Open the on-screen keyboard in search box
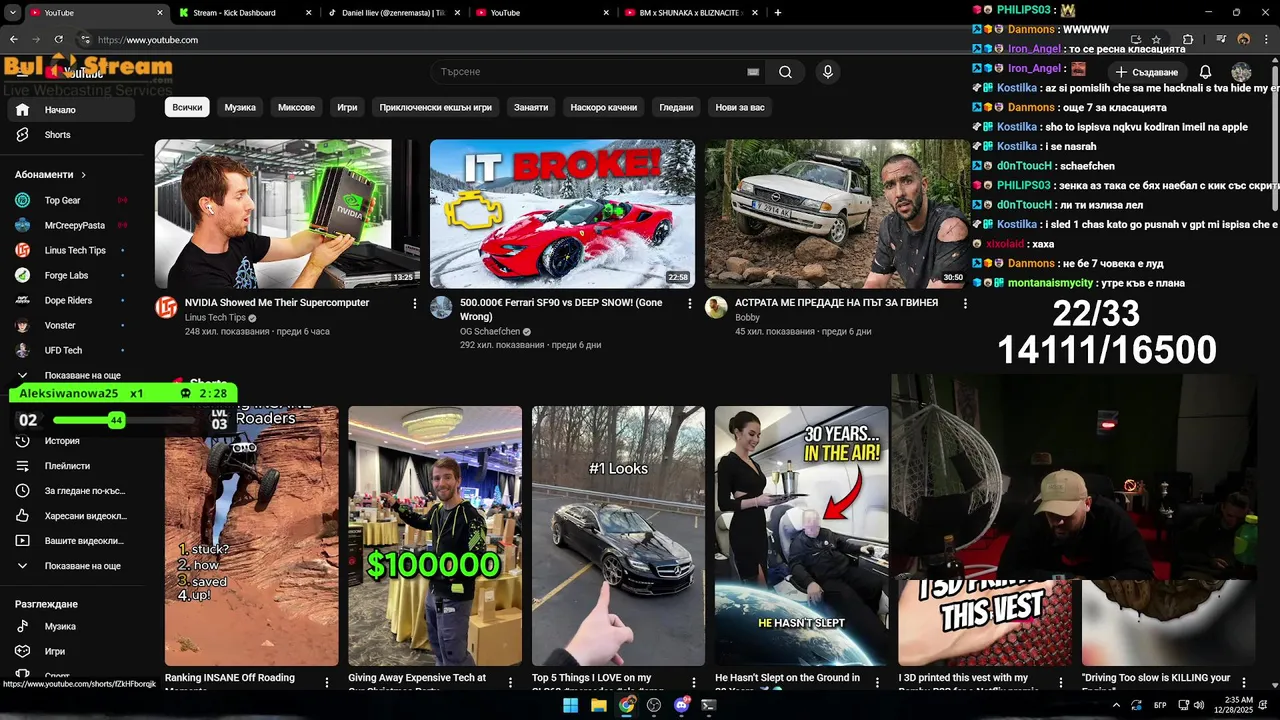The height and width of the screenshot is (720, 1280). click(753, 72)
